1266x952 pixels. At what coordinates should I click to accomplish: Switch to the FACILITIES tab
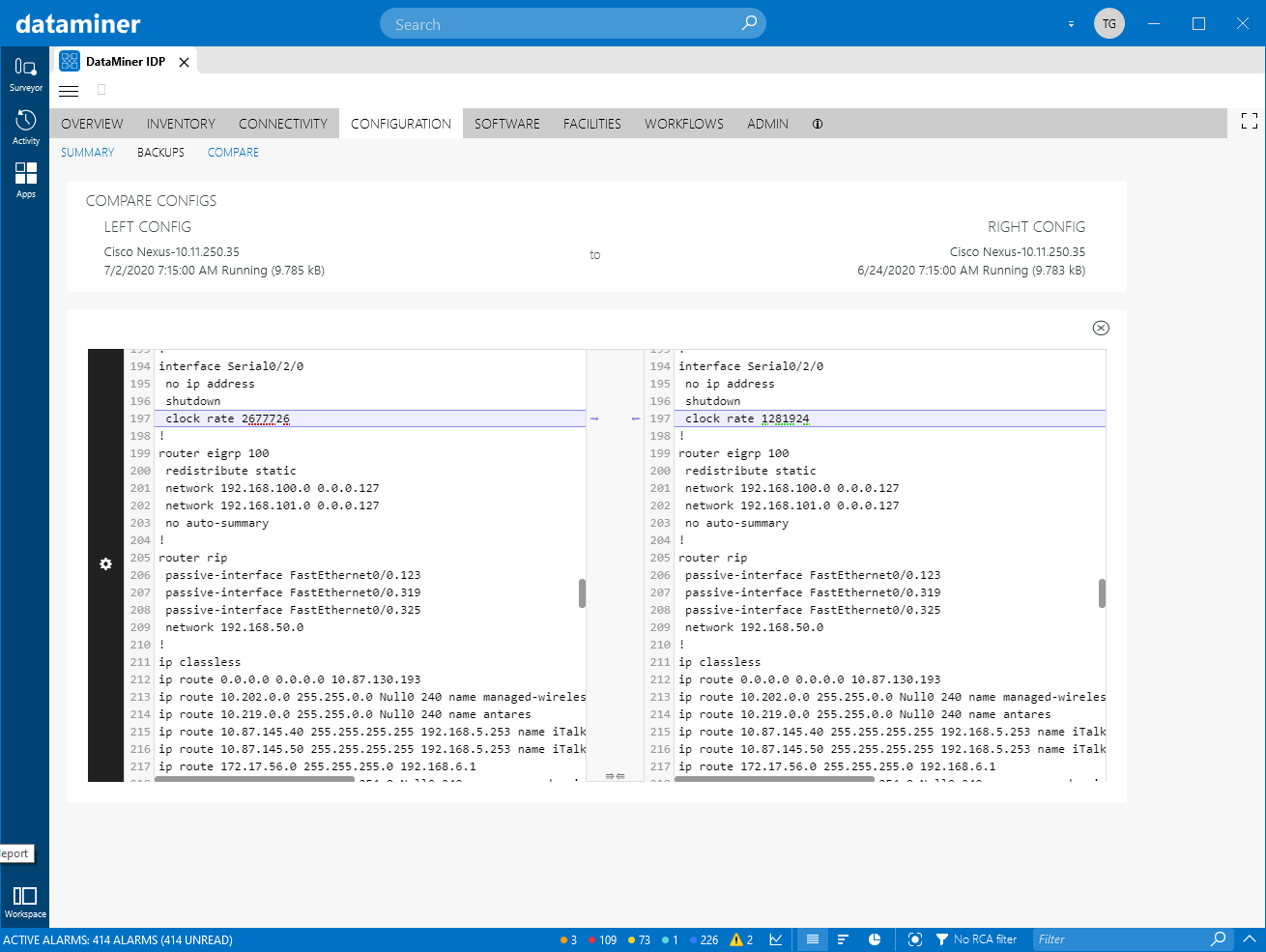coord(592,124)
